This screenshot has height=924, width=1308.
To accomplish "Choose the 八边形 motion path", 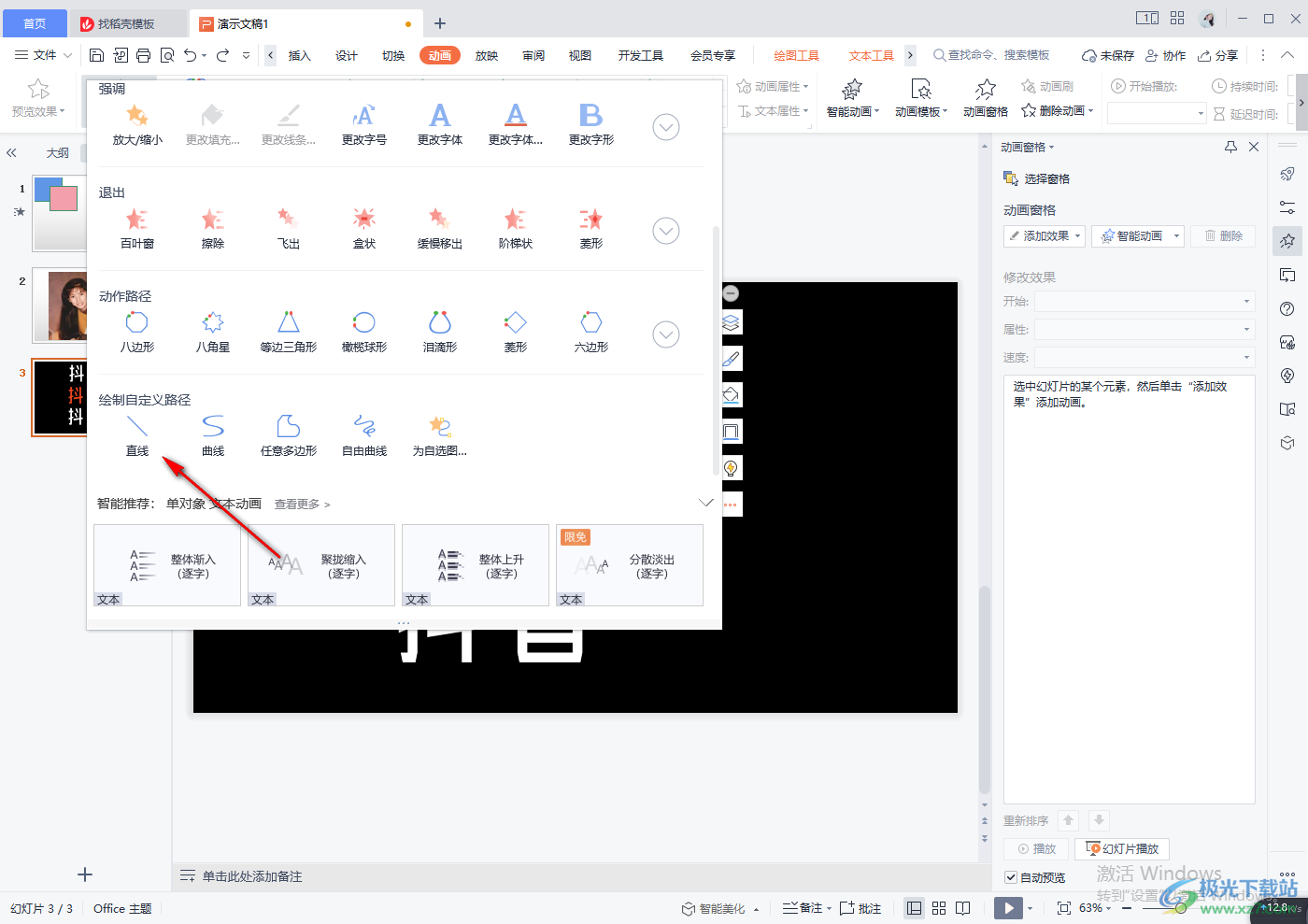I will click(x=137, y=333).
